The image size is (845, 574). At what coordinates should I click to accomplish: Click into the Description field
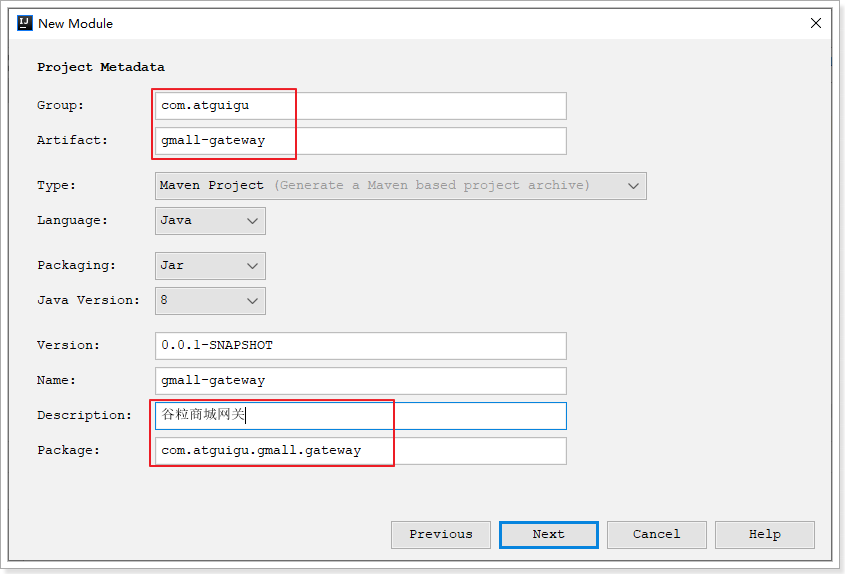click(x=360, y=415)
